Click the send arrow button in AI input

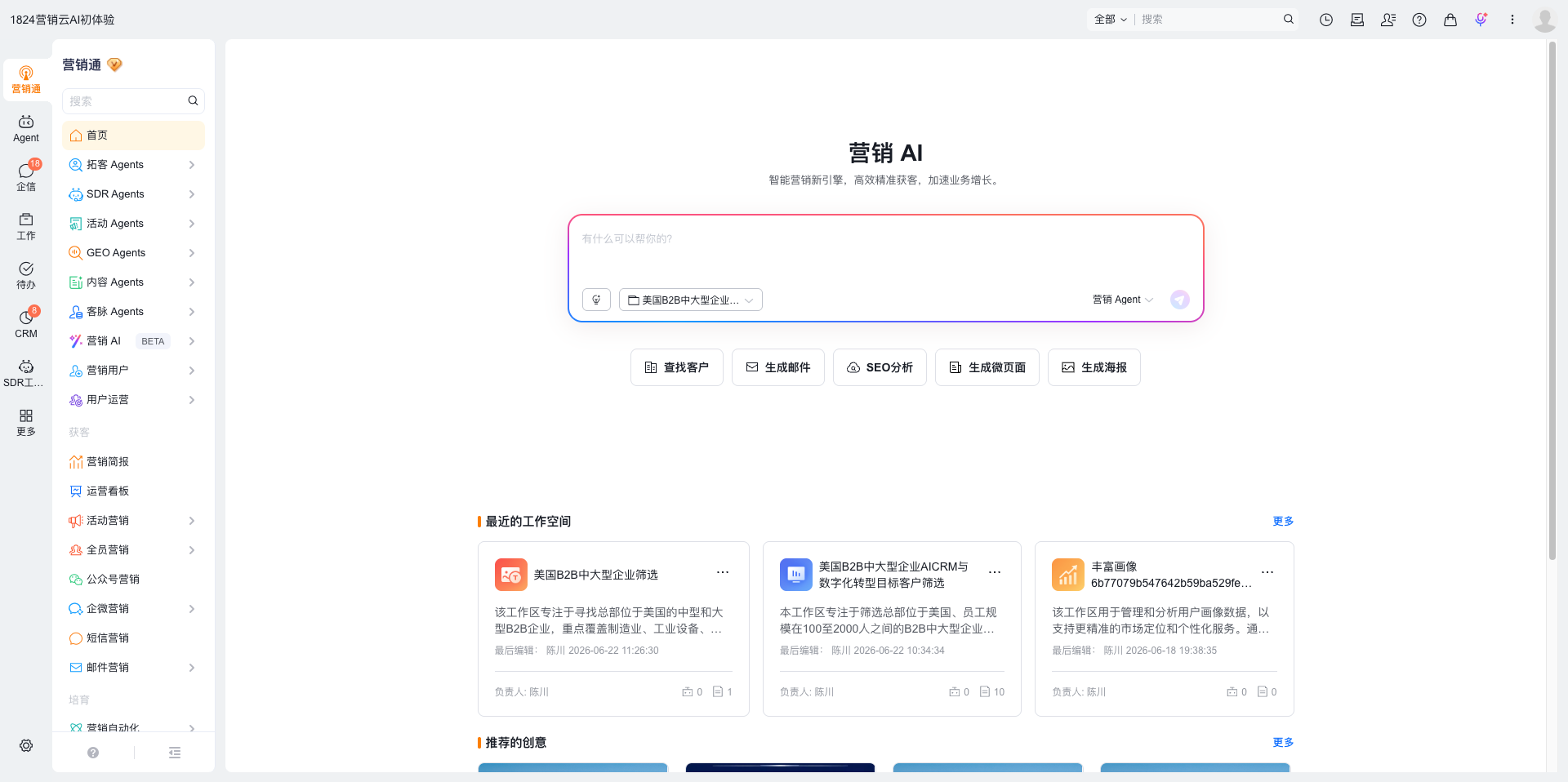click(1179, 300)
